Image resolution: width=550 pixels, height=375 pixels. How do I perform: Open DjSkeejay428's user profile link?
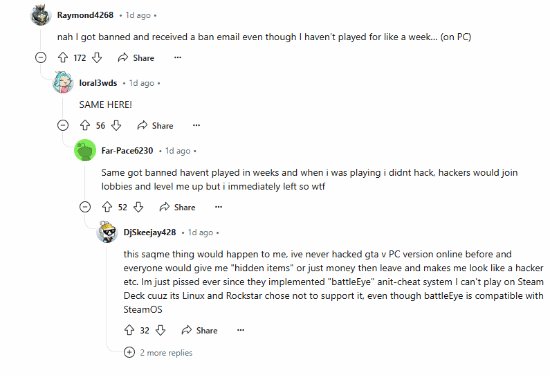(x=150, y=232)
